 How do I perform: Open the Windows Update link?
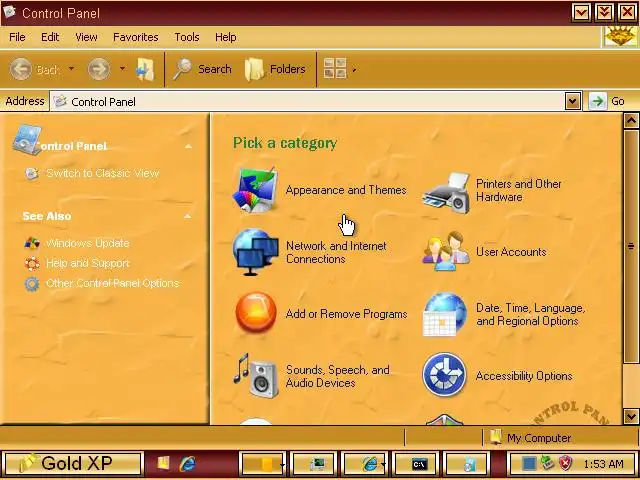pos(88,243)
